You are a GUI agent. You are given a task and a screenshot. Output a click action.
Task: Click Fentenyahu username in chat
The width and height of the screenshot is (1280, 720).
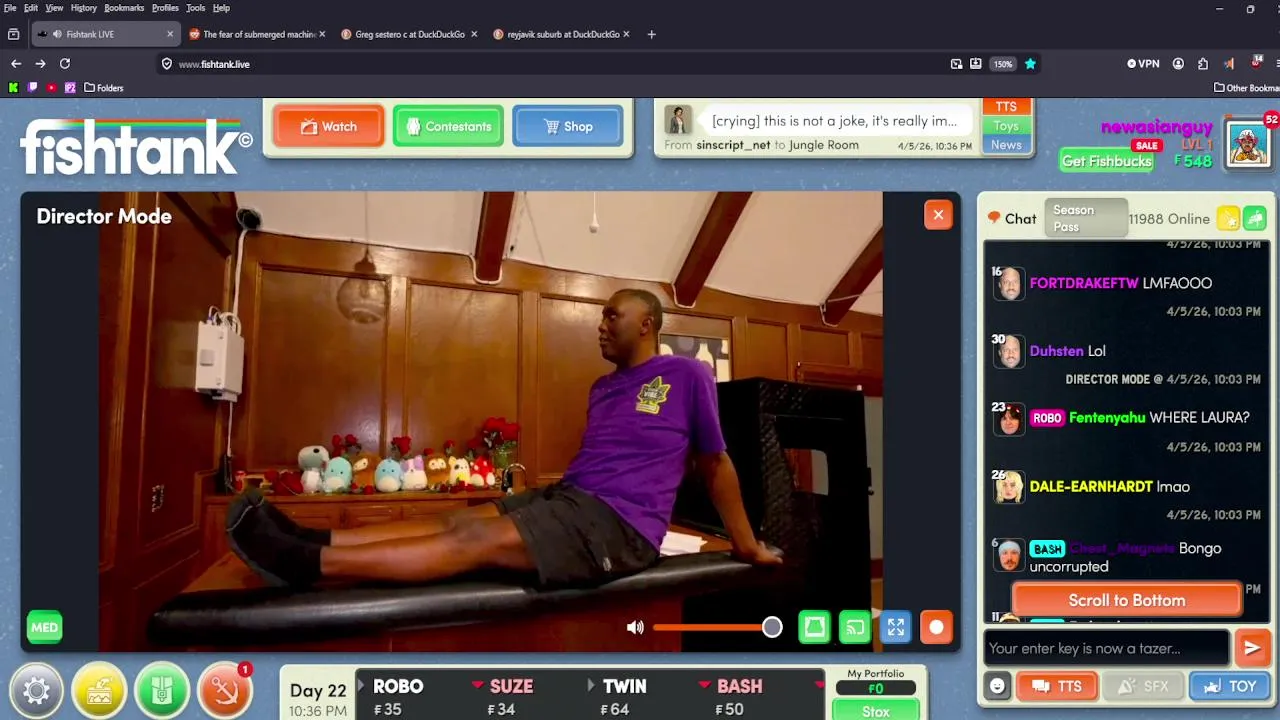(x=1107, y=417)
